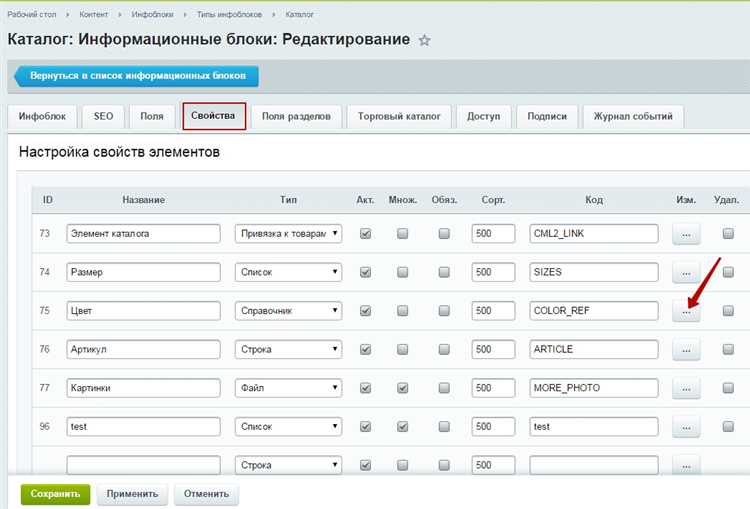750x509 pixels.
Task: Open type dropdown for Артикул property
Action: [288, 349]
